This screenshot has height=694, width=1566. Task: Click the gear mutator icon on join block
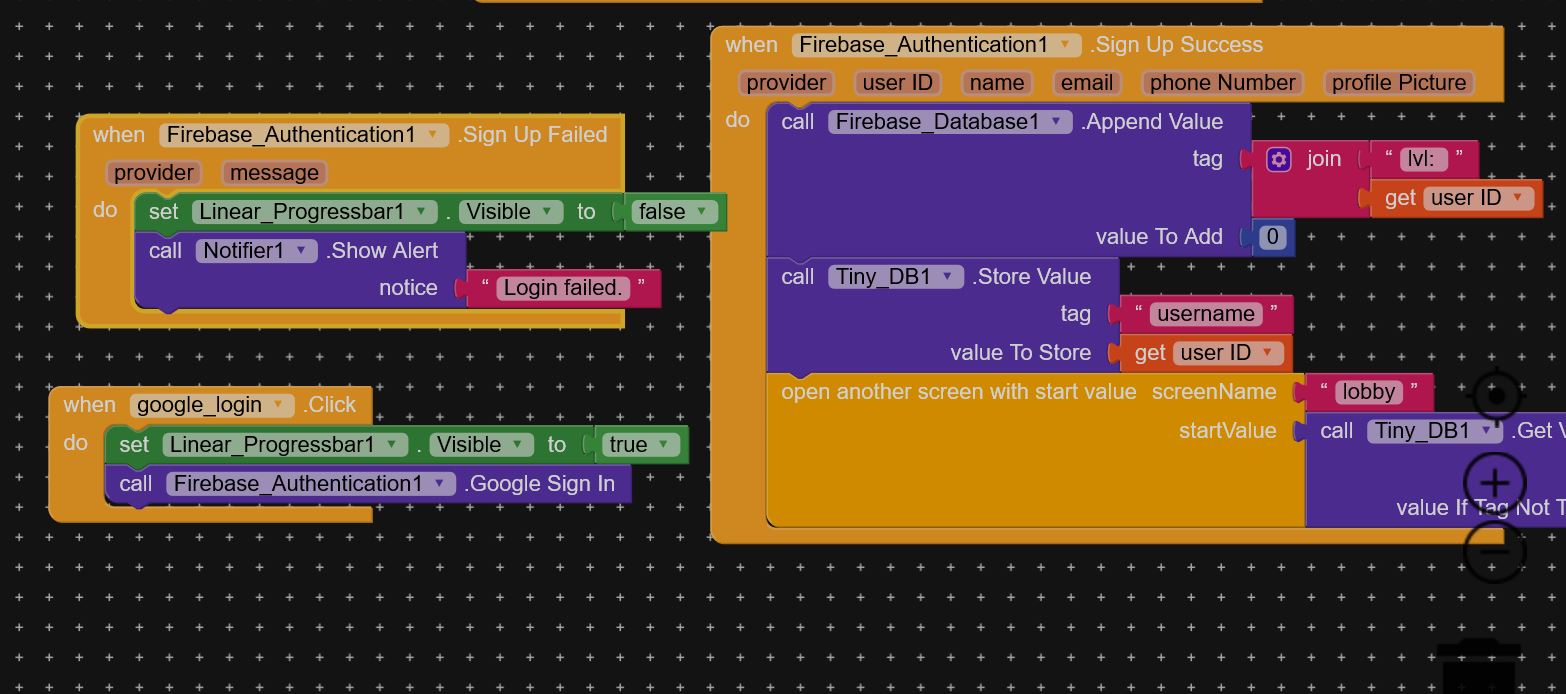(1278, 160)
